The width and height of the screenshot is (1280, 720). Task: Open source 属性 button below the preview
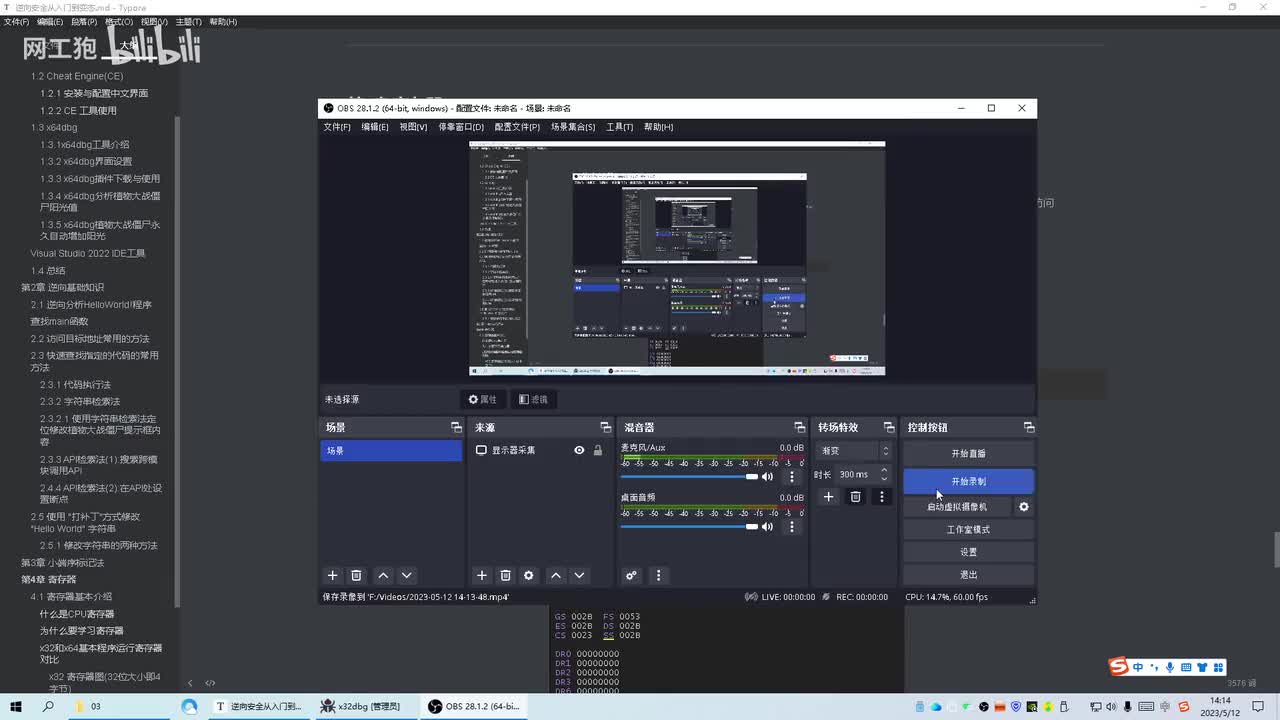[482, 399]
